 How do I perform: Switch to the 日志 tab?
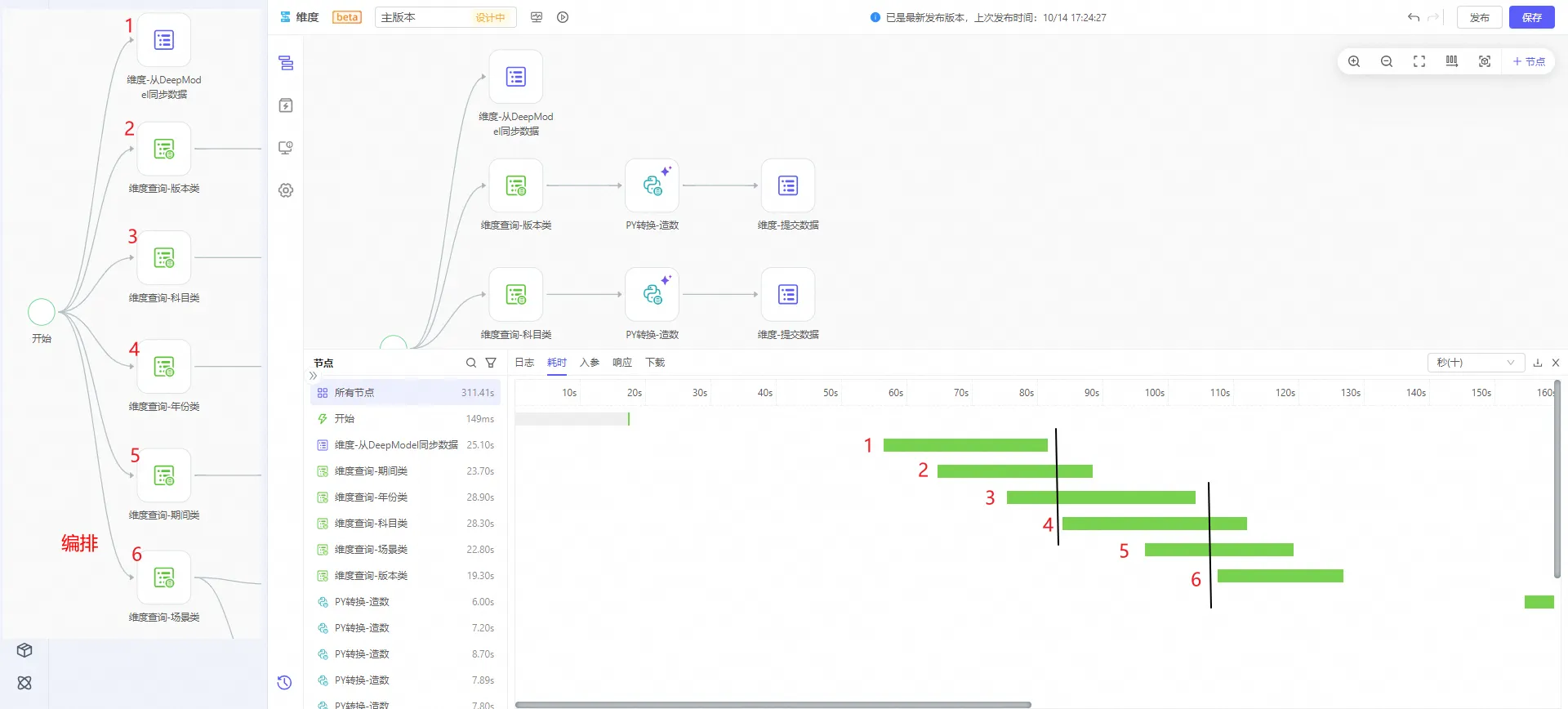click(524, 363)
